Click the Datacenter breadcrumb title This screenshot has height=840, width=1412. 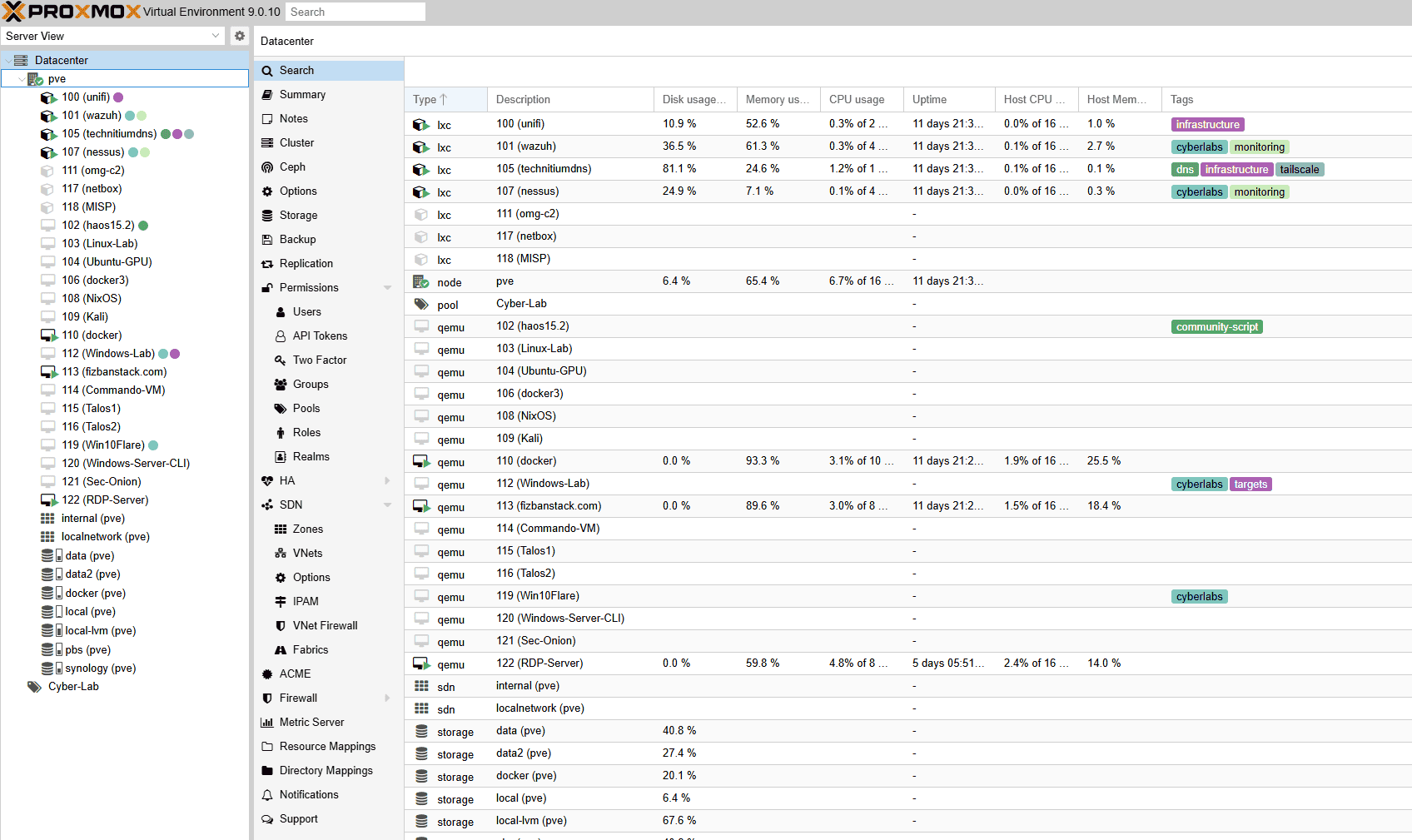tap(287, 42)
